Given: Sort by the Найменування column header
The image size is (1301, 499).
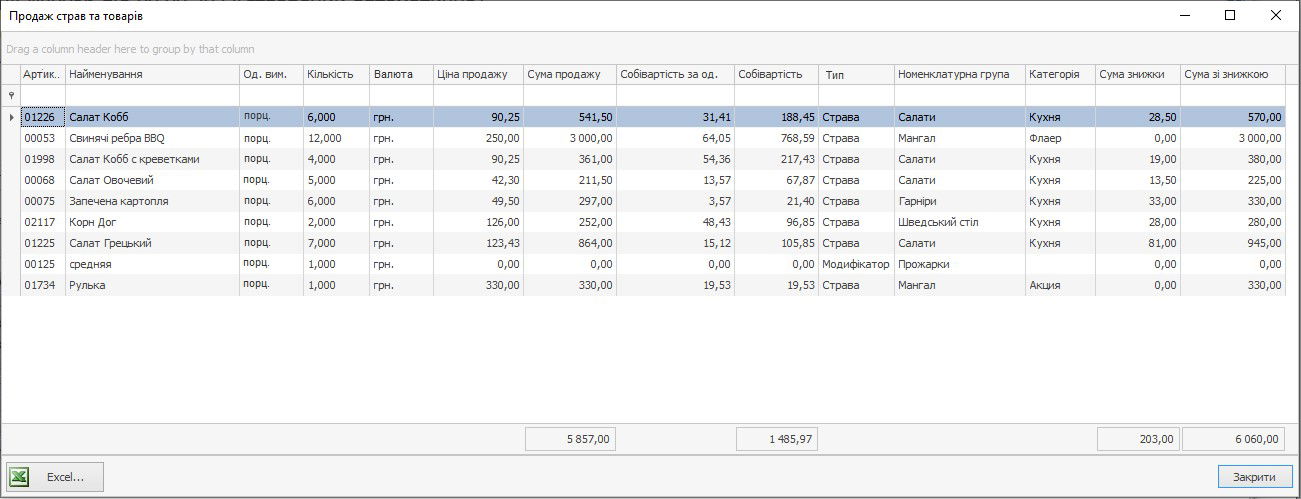Looking at the screenshot, I should (151, 75).
